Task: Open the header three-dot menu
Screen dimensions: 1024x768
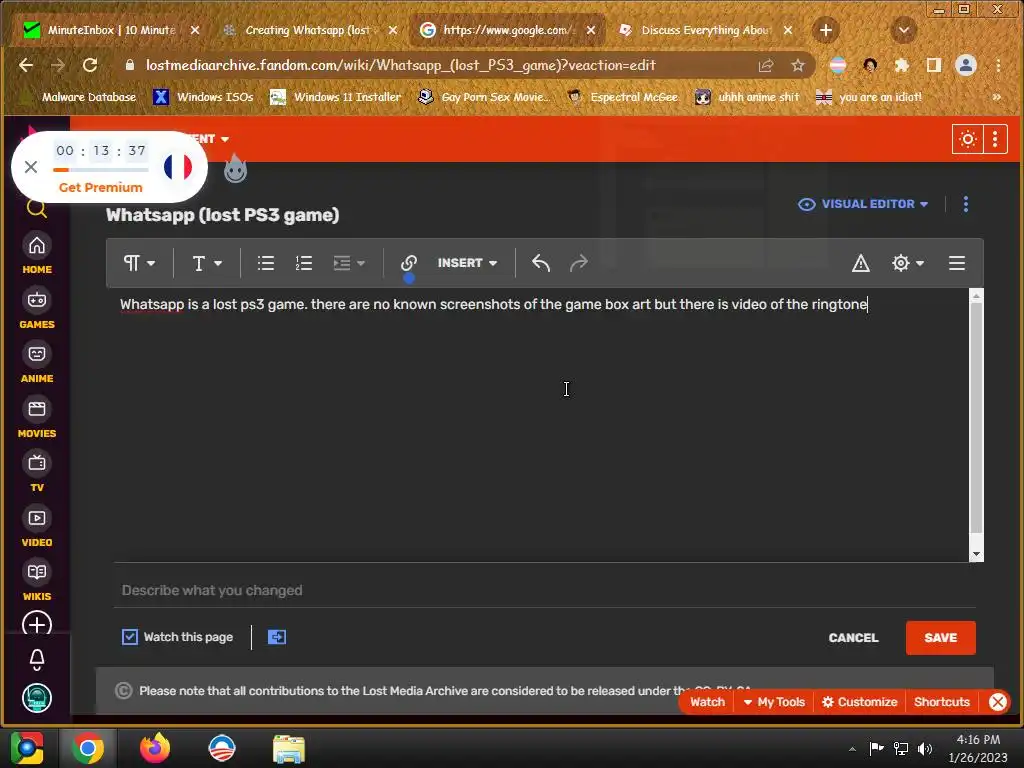Action: pyautogui.click(x=995, y=139)
